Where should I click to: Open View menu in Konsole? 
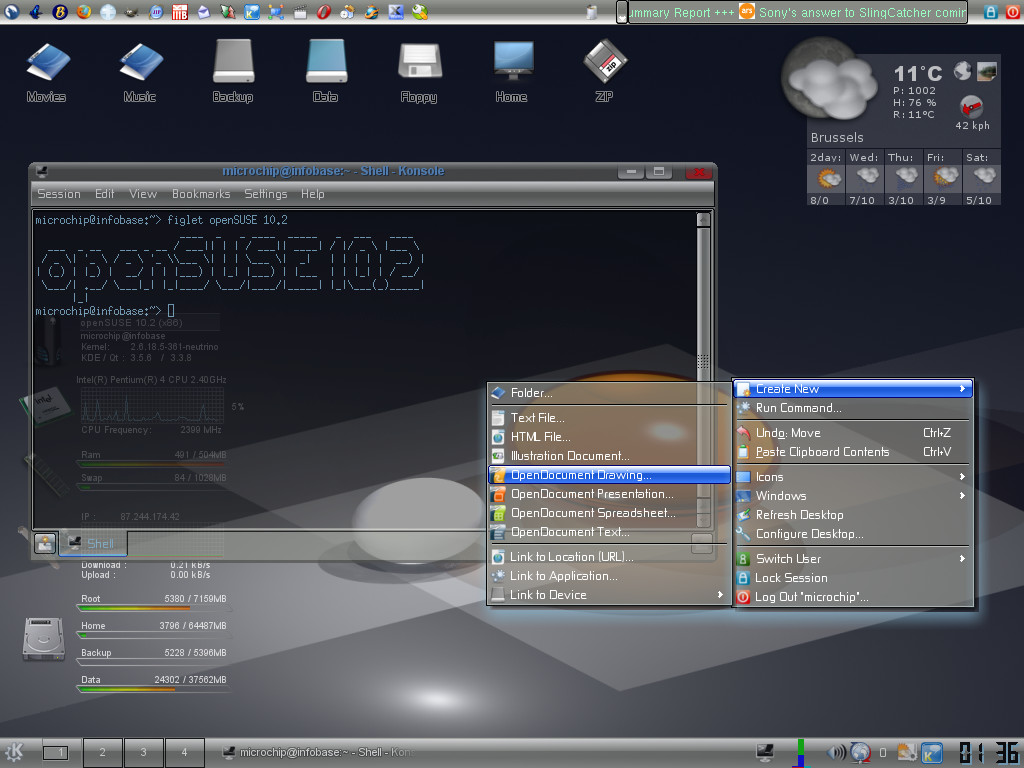click(143, 194)
